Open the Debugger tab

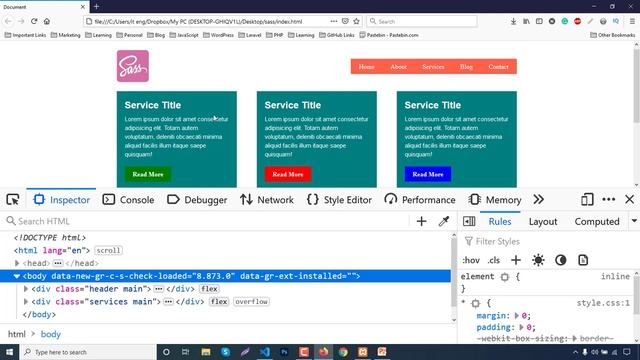[197, 200]
